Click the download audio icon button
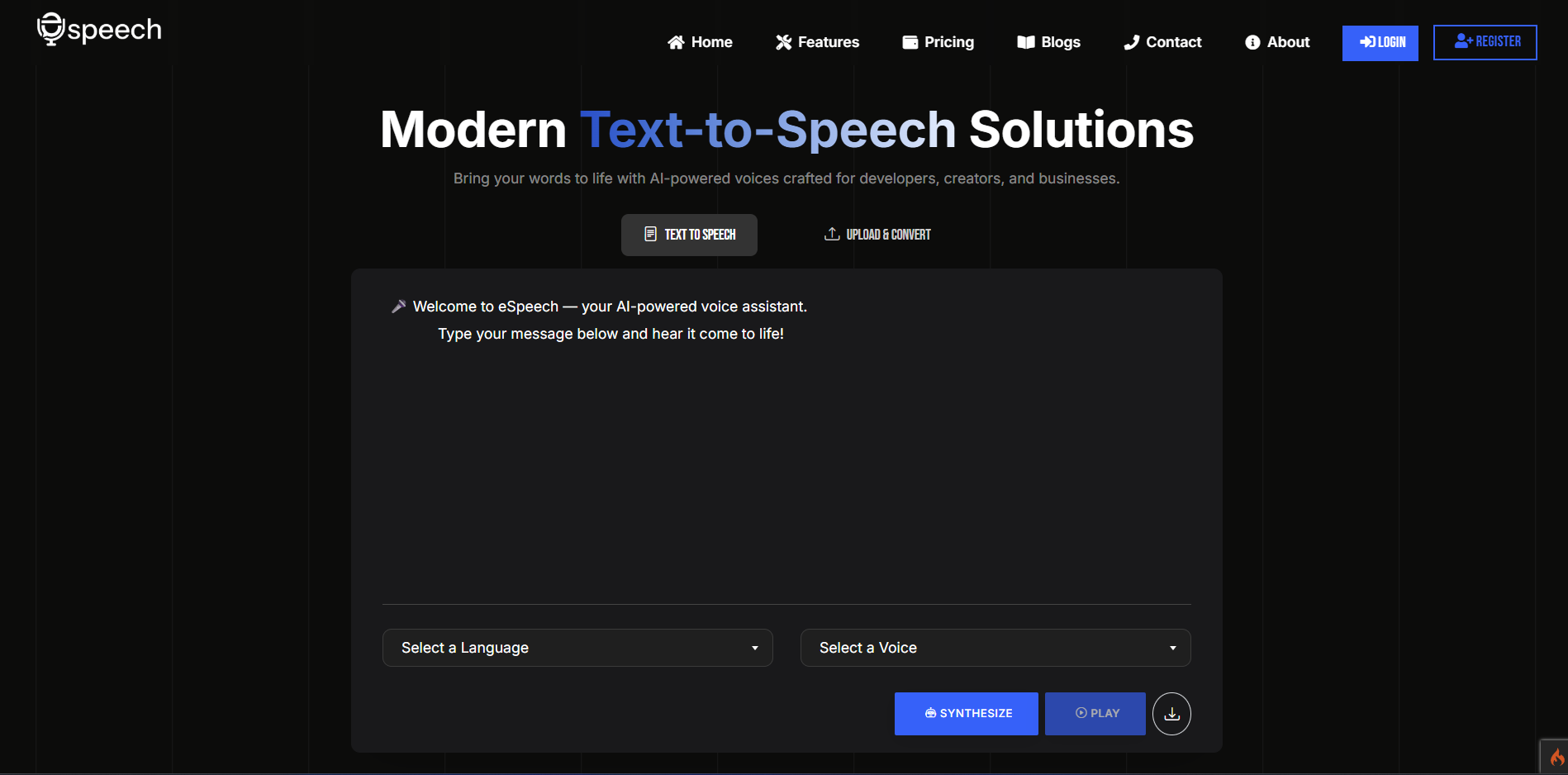Screen dimensions: 1568x775 [x=1171, y=714]
